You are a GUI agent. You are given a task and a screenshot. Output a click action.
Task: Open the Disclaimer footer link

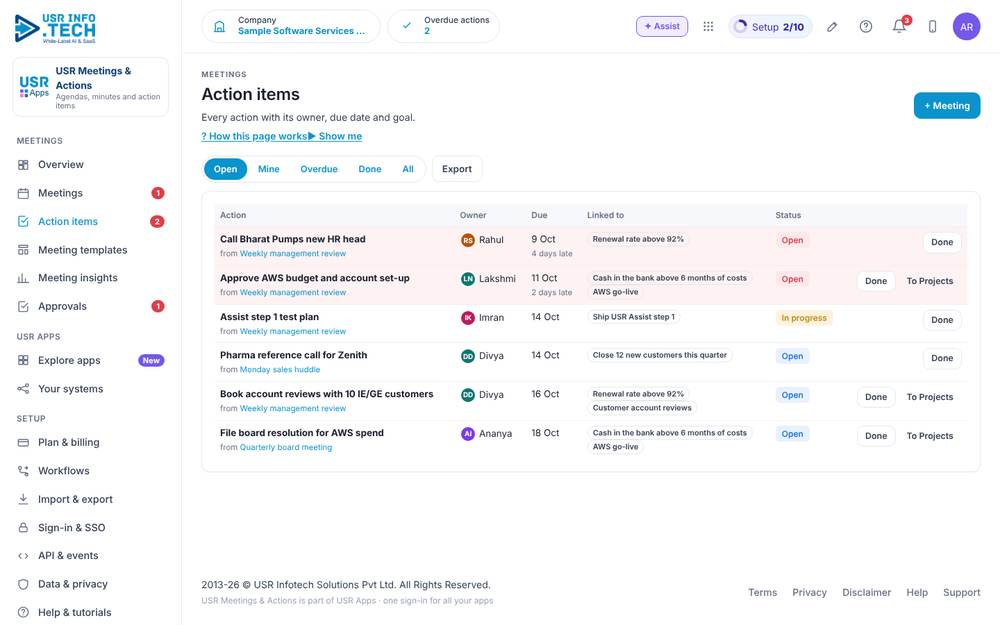866,592
